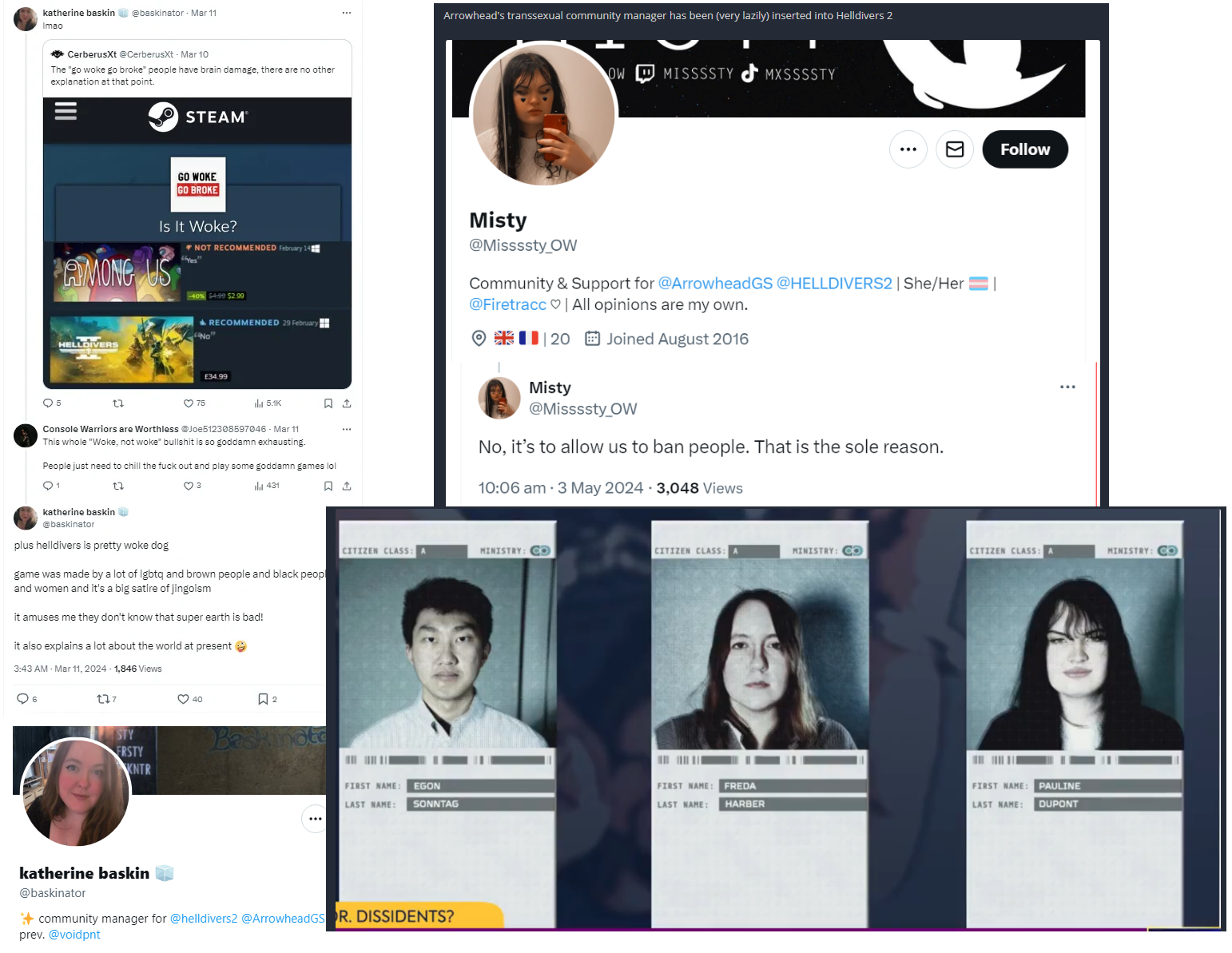Bookmark the tweet showing 2 bookmarks

263,699
